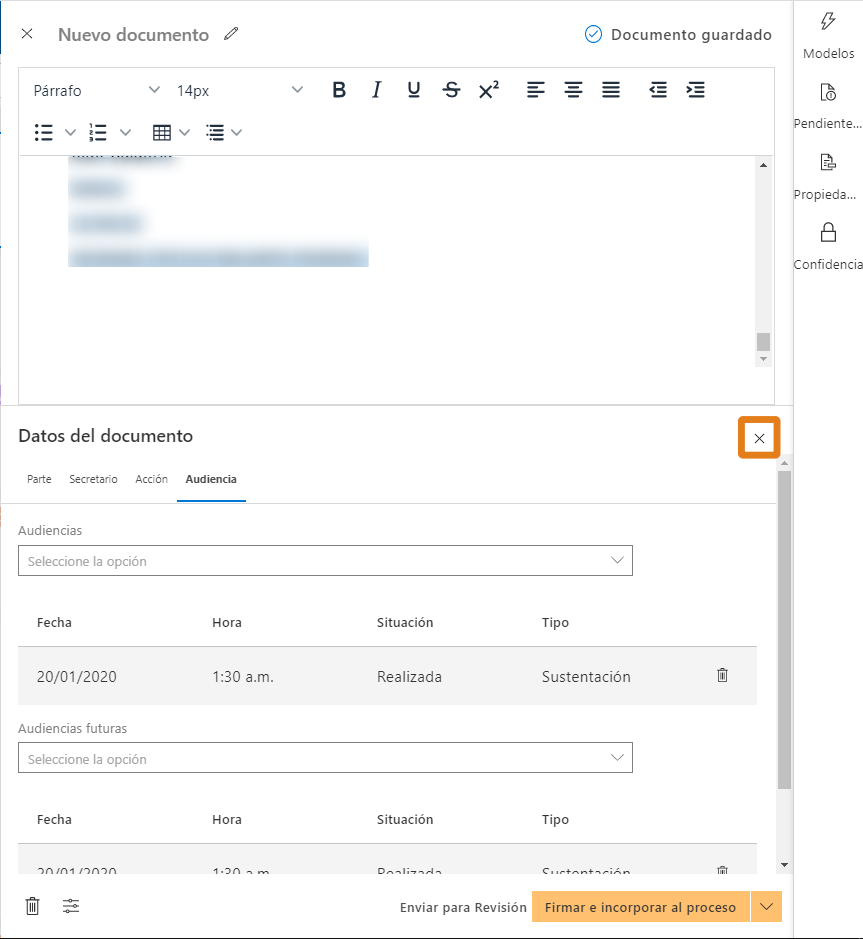This screenshot has width=863, height=939.
Task: Expand numbered list style options
Action: click(125, 132)
